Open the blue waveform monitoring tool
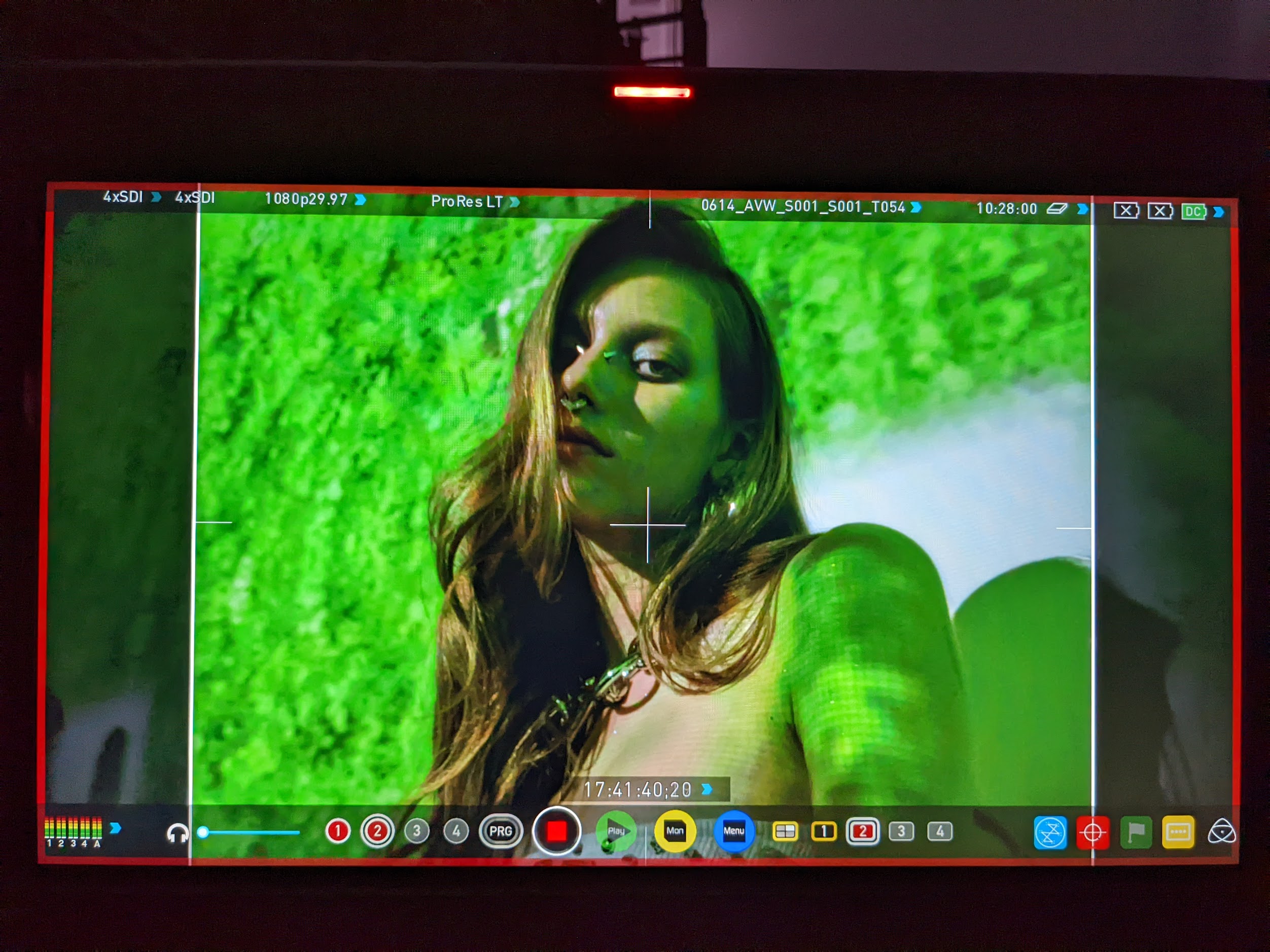This screenshot has height=952, width=1270. 1050,833
